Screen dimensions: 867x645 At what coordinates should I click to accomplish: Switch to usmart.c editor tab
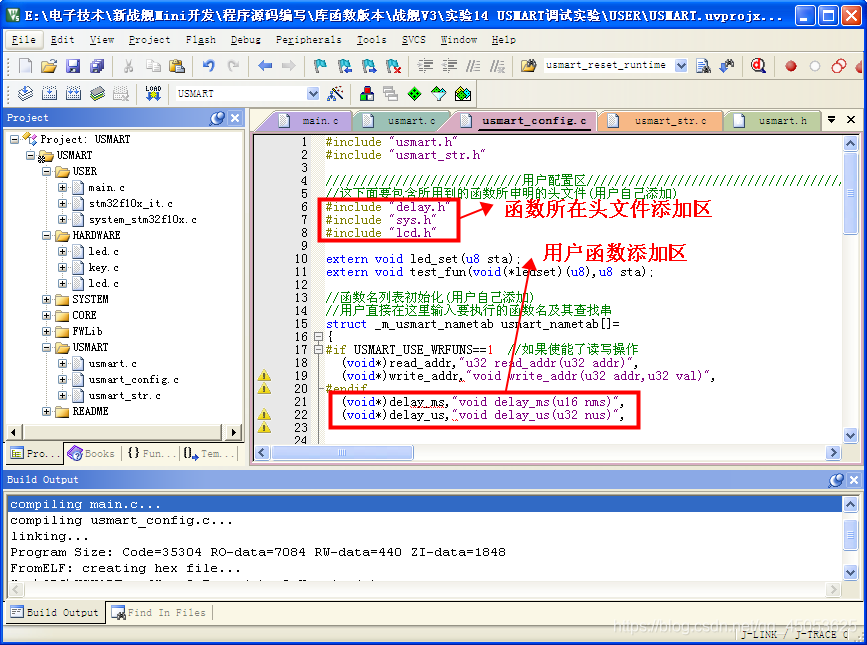point(404,120)
